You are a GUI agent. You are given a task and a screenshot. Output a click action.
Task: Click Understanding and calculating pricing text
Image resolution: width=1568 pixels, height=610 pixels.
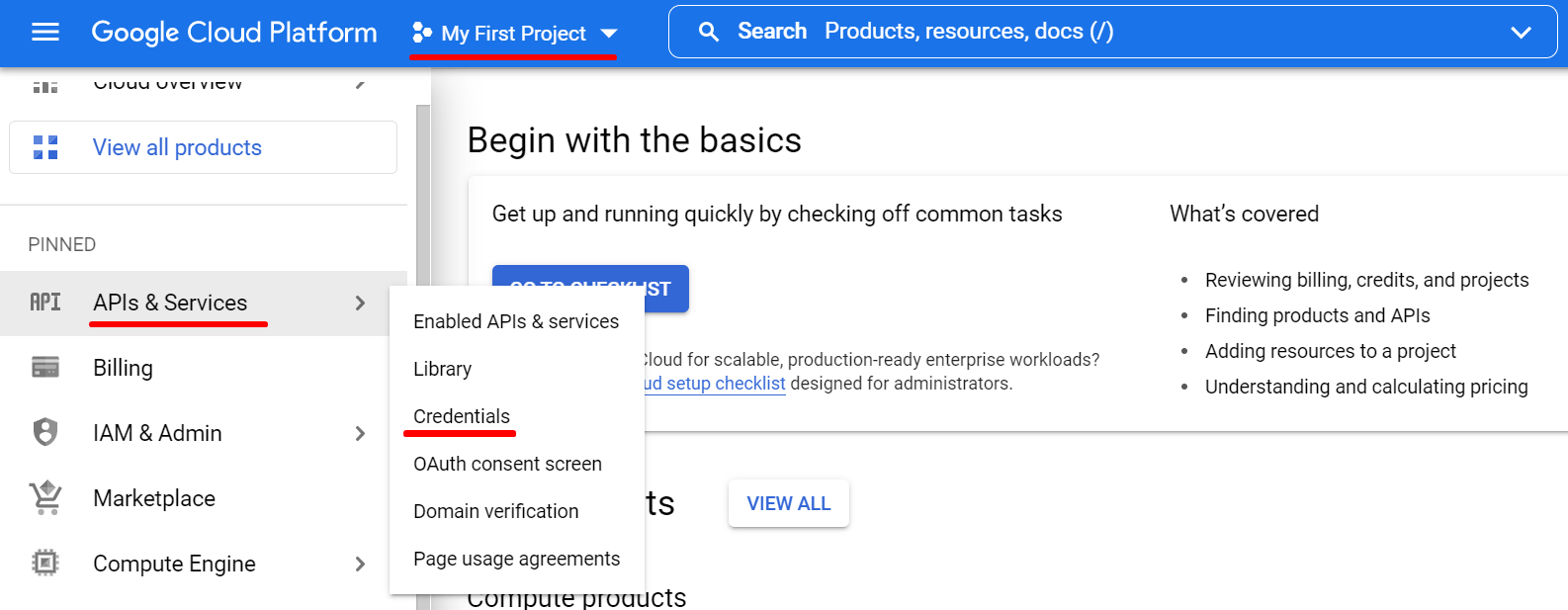1366,387
